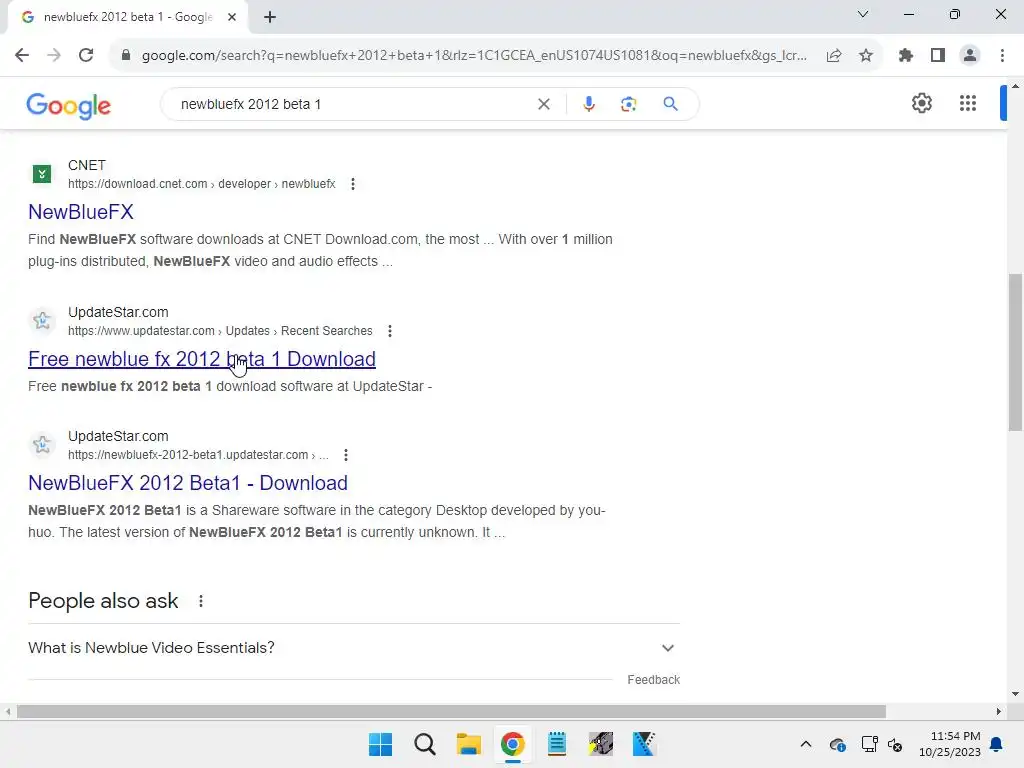Focus the Google search input field
1024x768 pixels.
point(353,104)
